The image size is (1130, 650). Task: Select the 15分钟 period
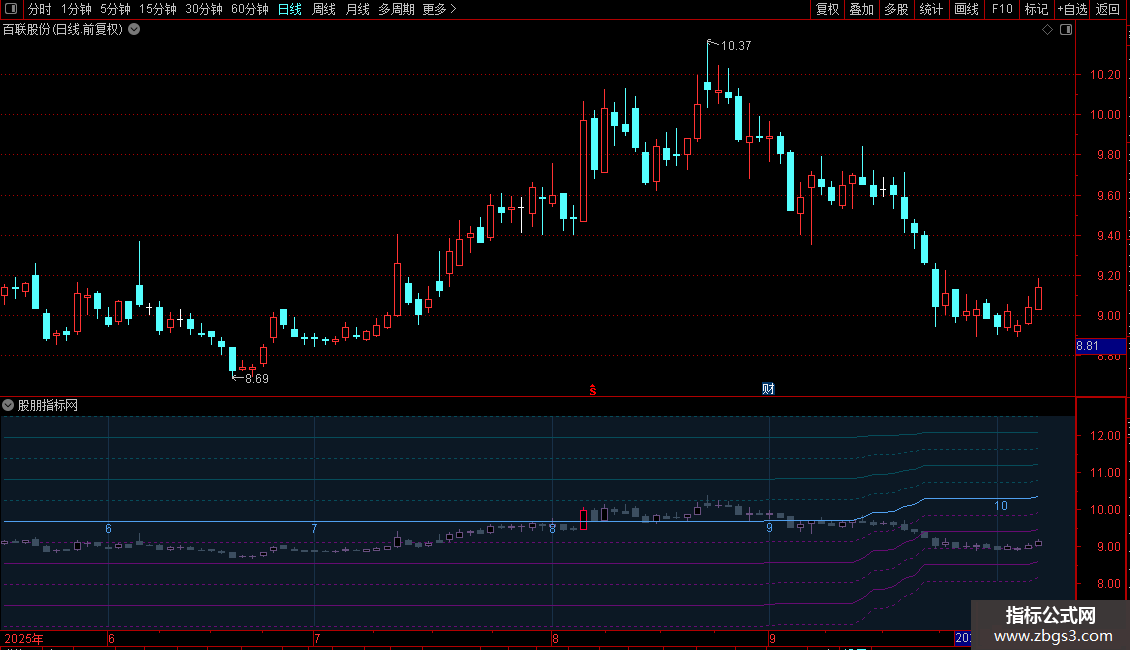(157, 9)
